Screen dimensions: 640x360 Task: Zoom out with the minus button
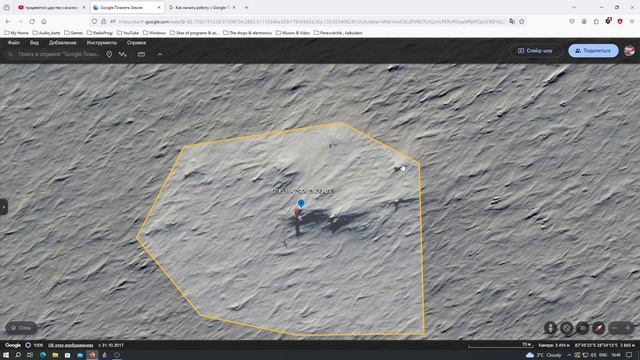pos(615,328)
